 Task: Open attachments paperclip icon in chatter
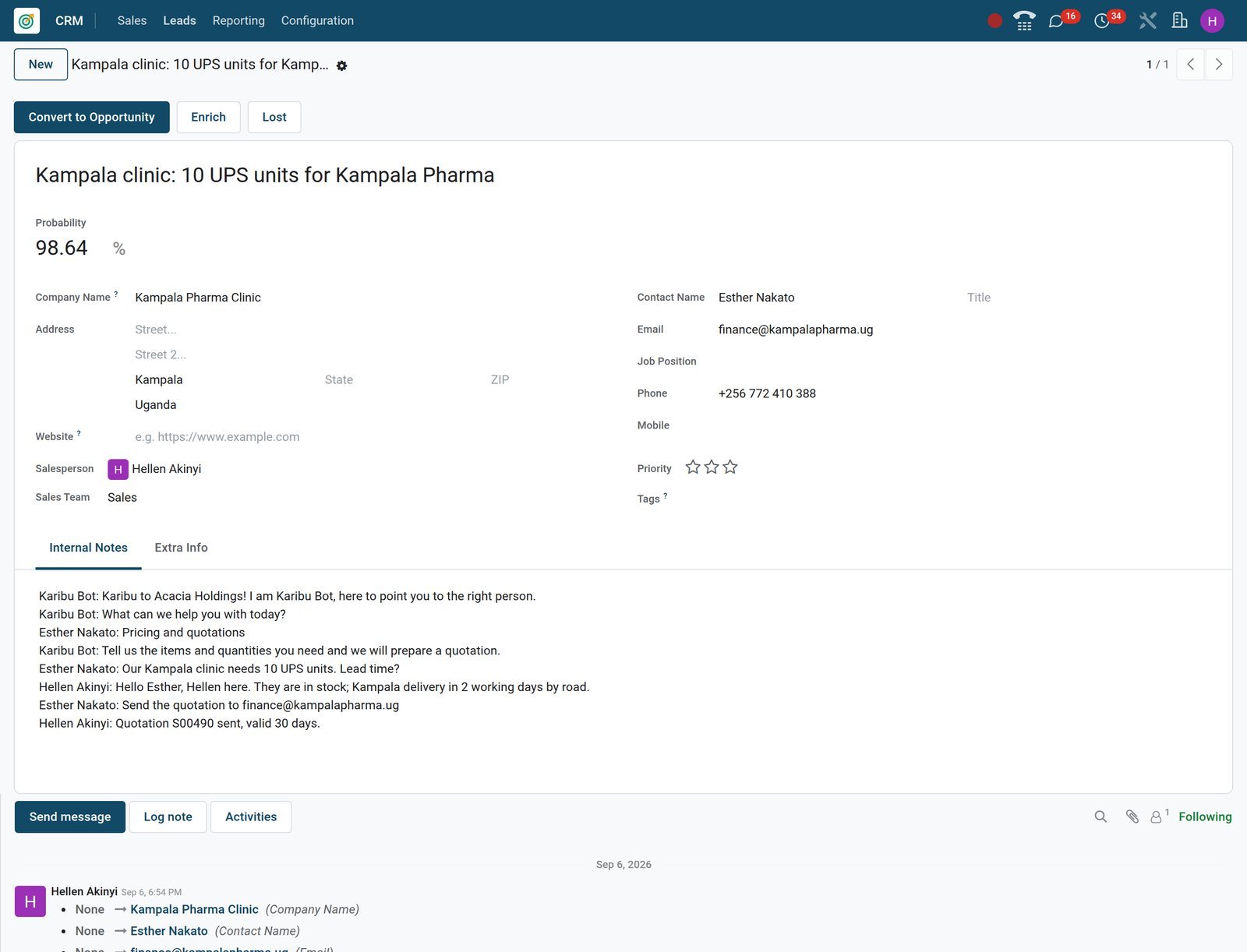(x=1132, y=816)
